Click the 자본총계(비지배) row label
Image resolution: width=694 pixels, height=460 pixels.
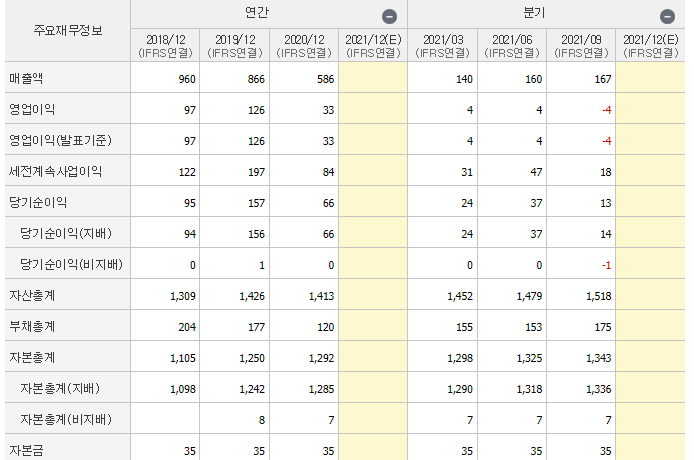pos(66,419)
